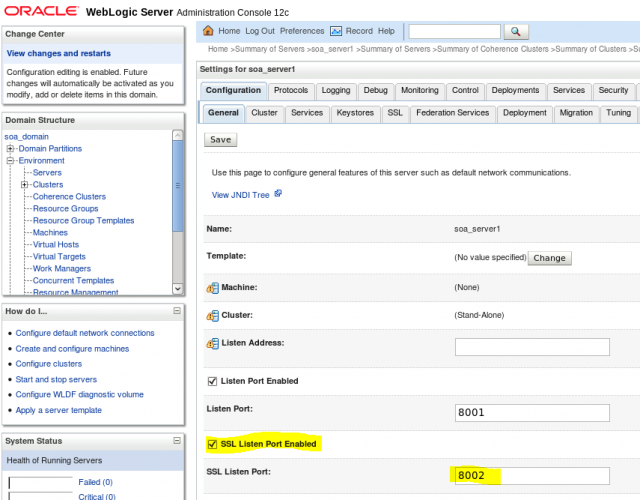This screenshot has width=640, height=500.
Task: Select the SSL sub-tab
Action: [x=395, y=113]
